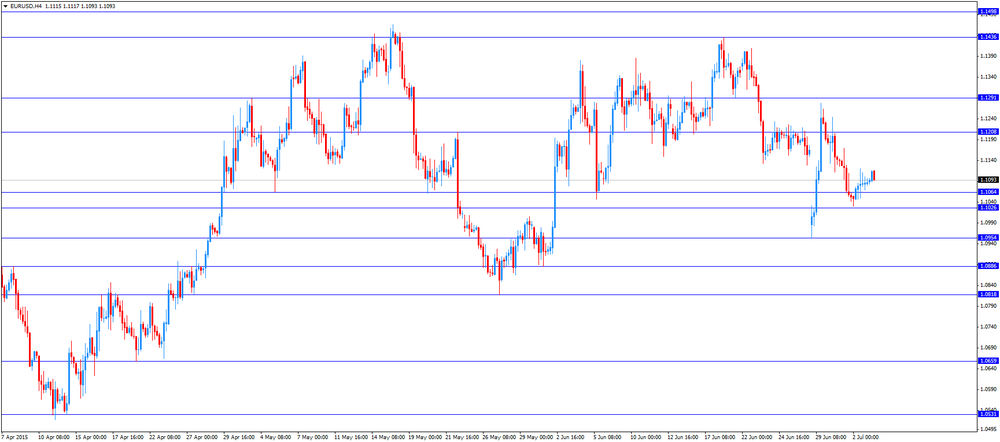Viewport: 1000px width, 442px height.
Task: Select the EURUSD,H4 chart title text
Action: (26, 5)
